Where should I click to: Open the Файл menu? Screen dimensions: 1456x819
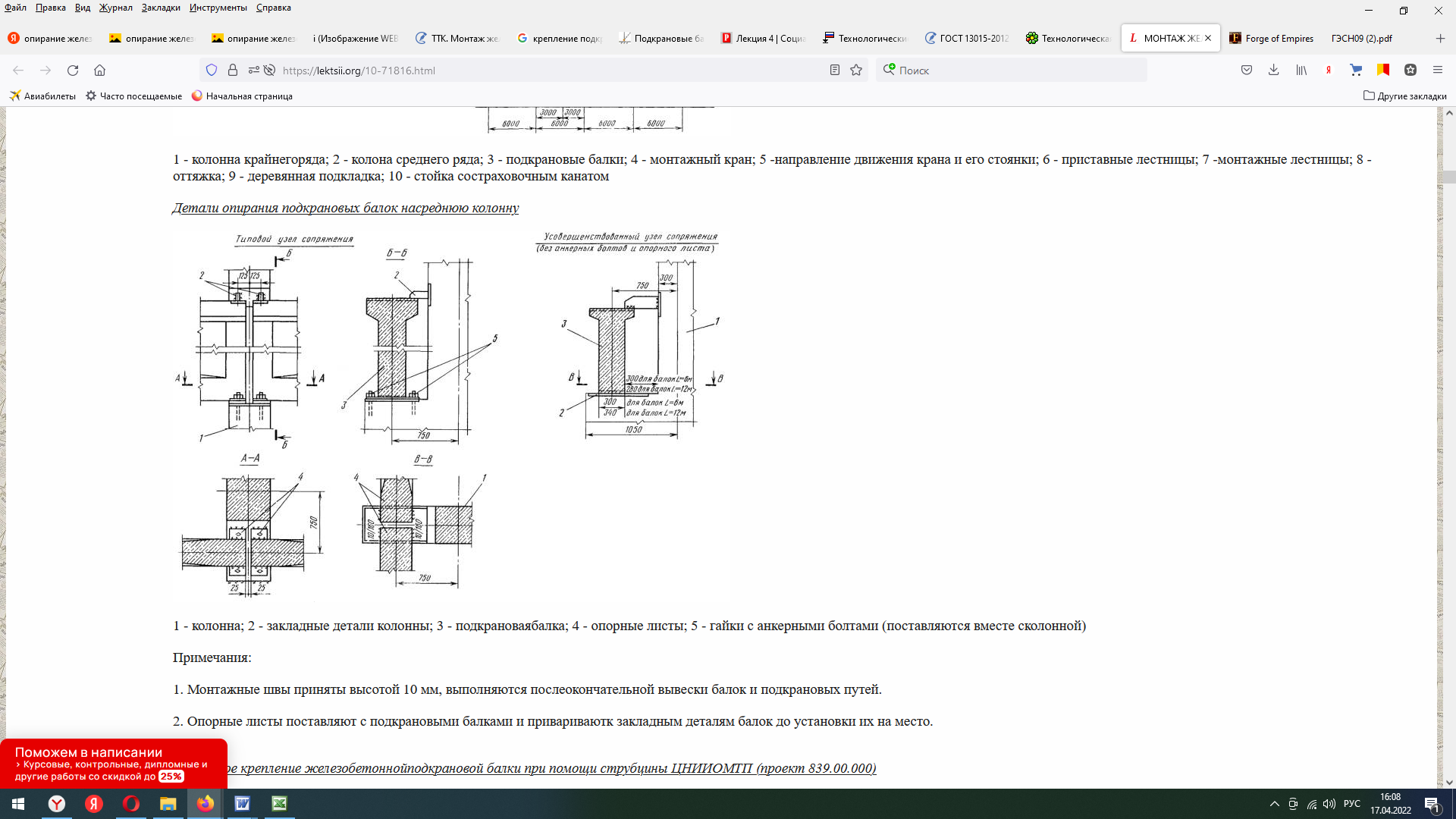click(15, 8)
